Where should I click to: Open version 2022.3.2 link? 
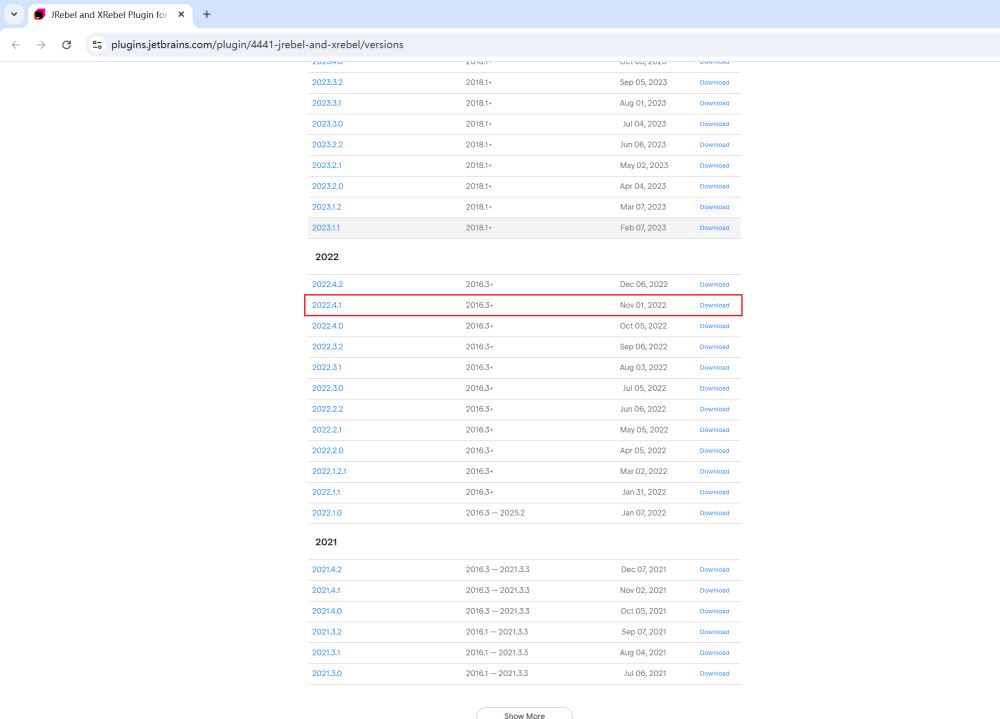coord(327,347)
